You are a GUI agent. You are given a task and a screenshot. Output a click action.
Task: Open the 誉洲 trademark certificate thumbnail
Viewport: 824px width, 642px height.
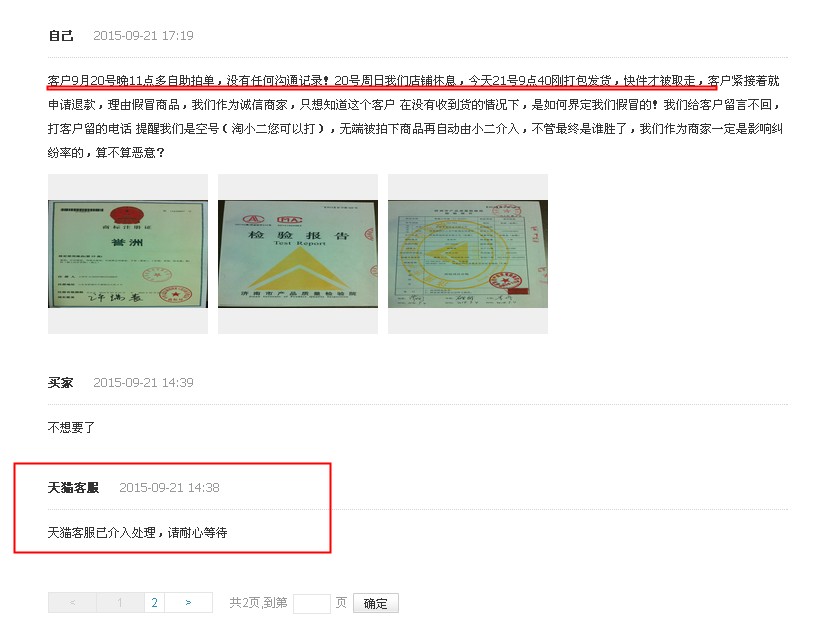point(128,254)
